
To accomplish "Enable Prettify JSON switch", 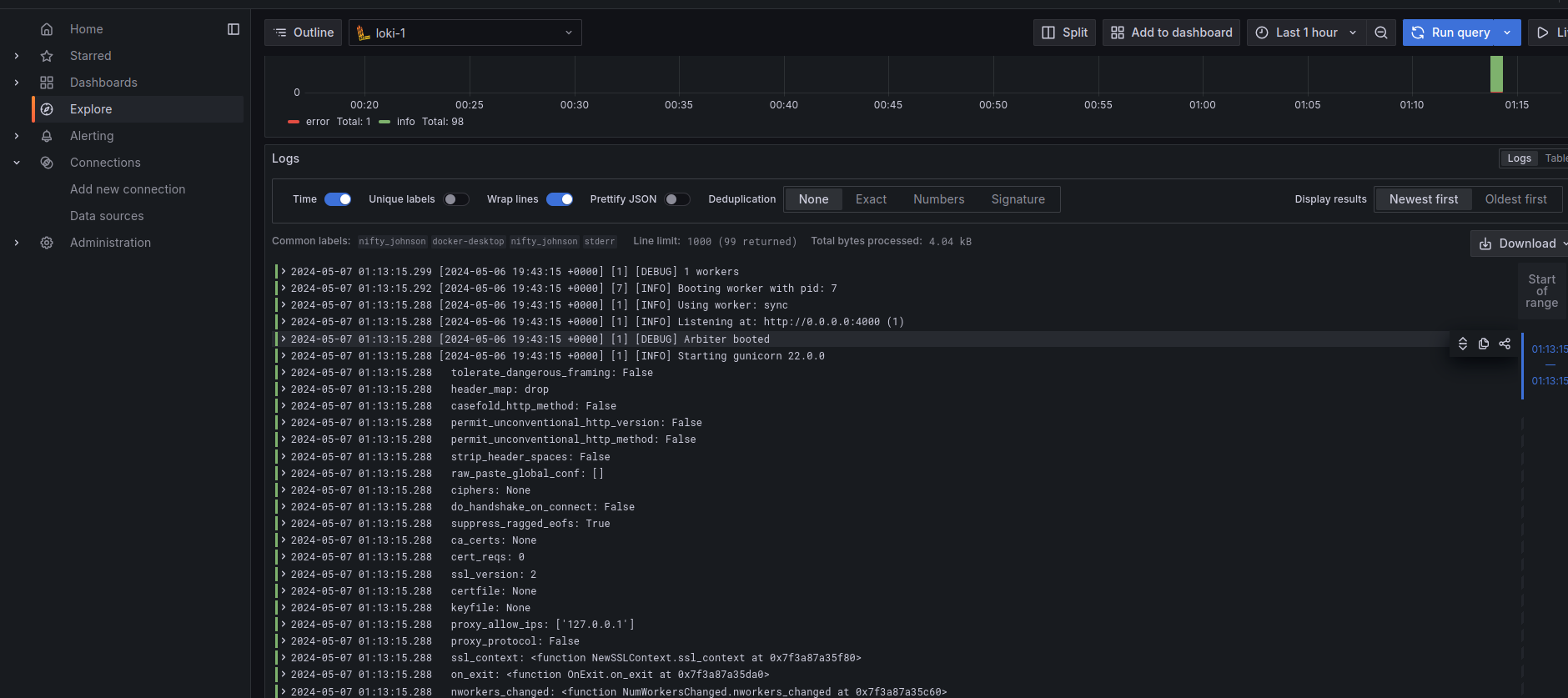I will pos(677,199).
